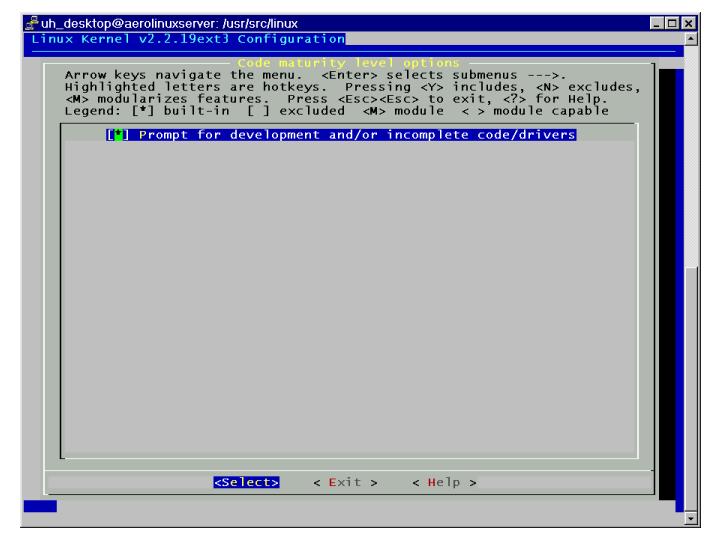Image resolution: width=720 pixels, height=540 pixels.
Task: Activate the Select button
Action: coord(246,482)
